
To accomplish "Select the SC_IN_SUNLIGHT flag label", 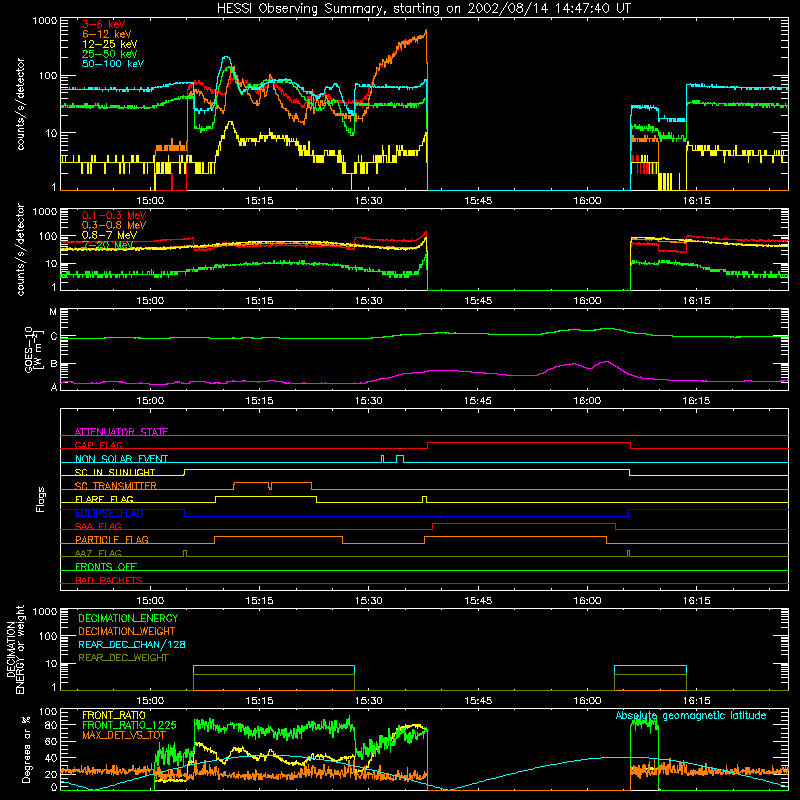I will point(114,472).
